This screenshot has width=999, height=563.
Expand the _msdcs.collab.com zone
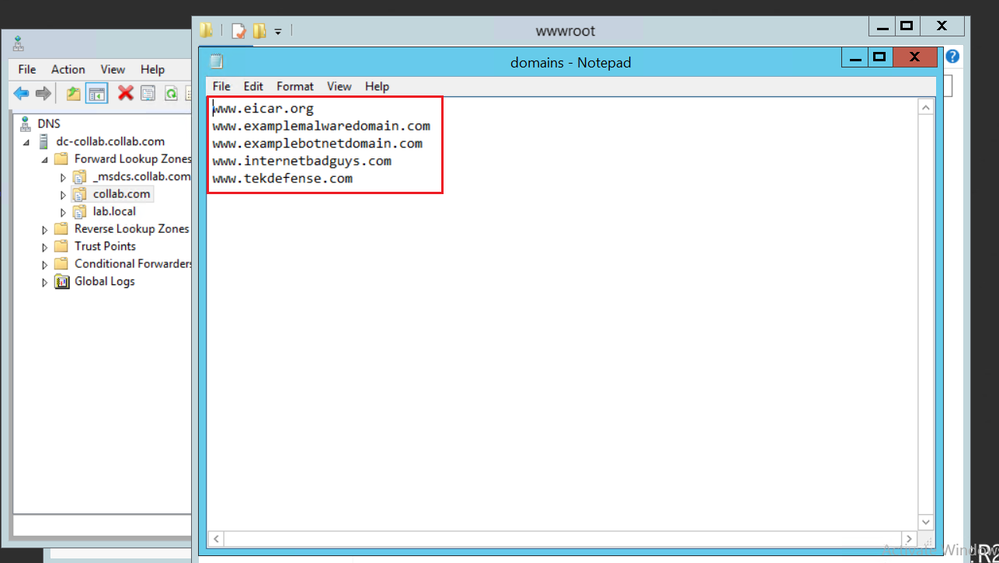[63, 177]
